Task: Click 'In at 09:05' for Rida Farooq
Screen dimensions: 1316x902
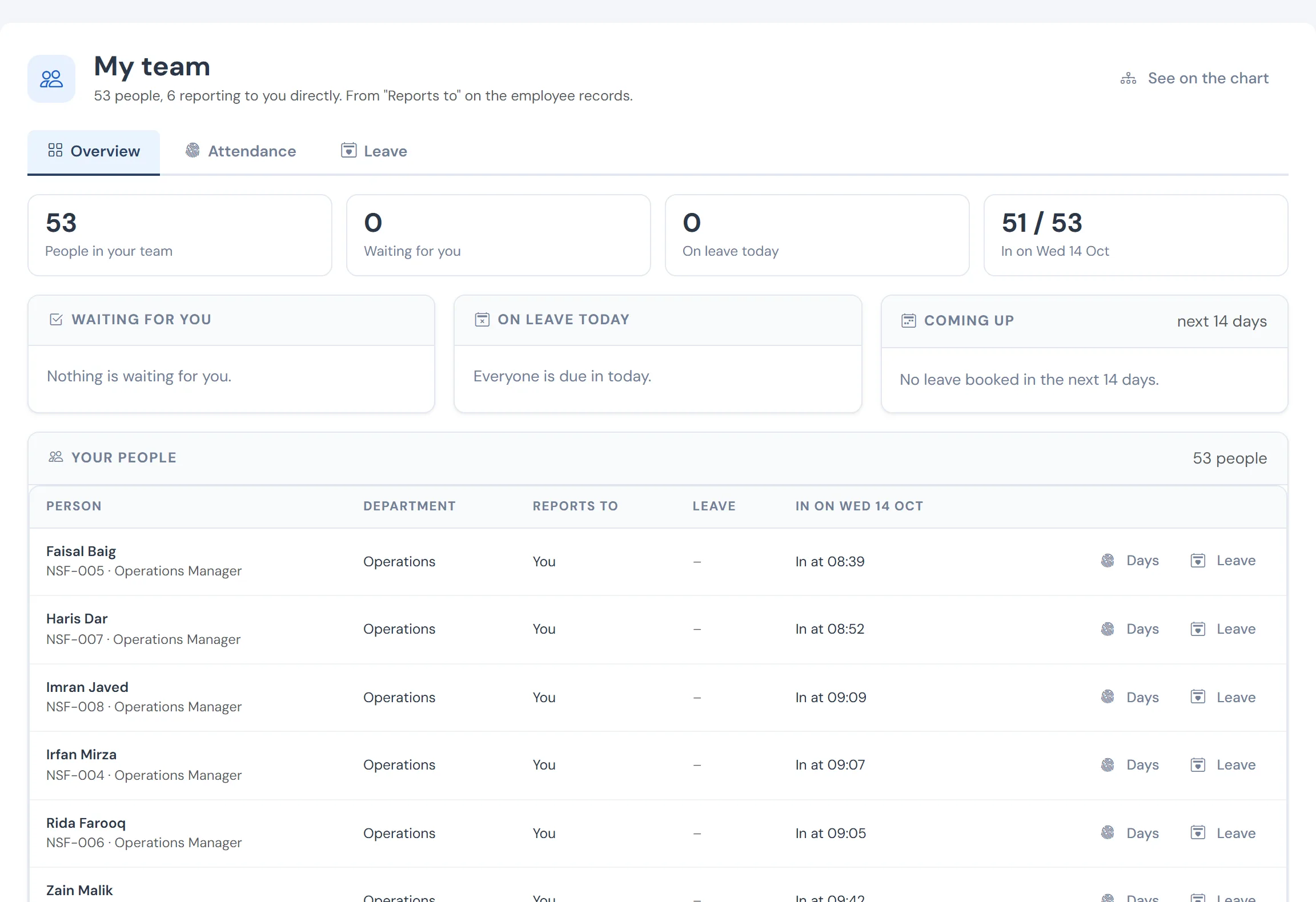Action: [x=831, y=833]
